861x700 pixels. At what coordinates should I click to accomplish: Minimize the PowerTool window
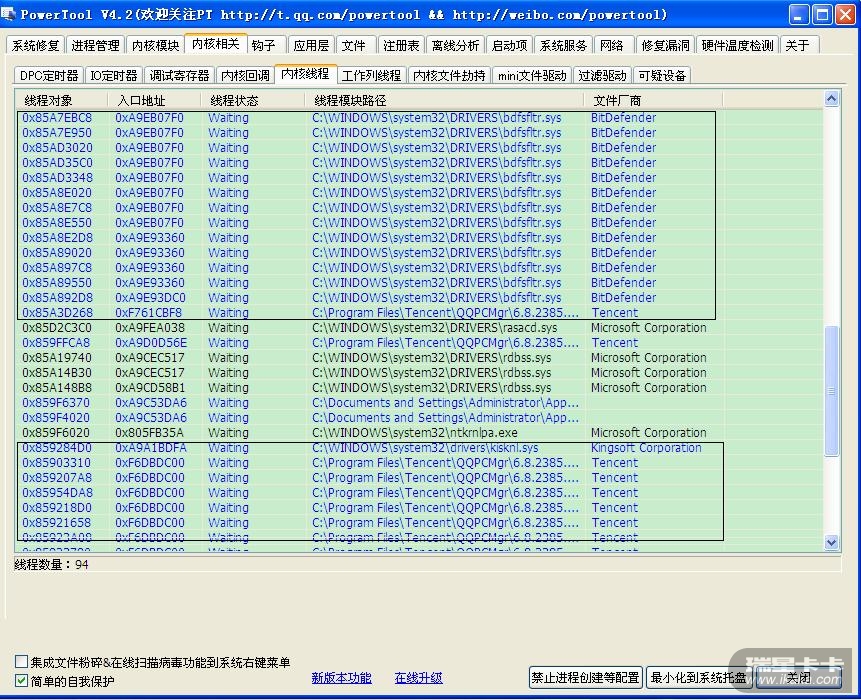coord(798,14)
